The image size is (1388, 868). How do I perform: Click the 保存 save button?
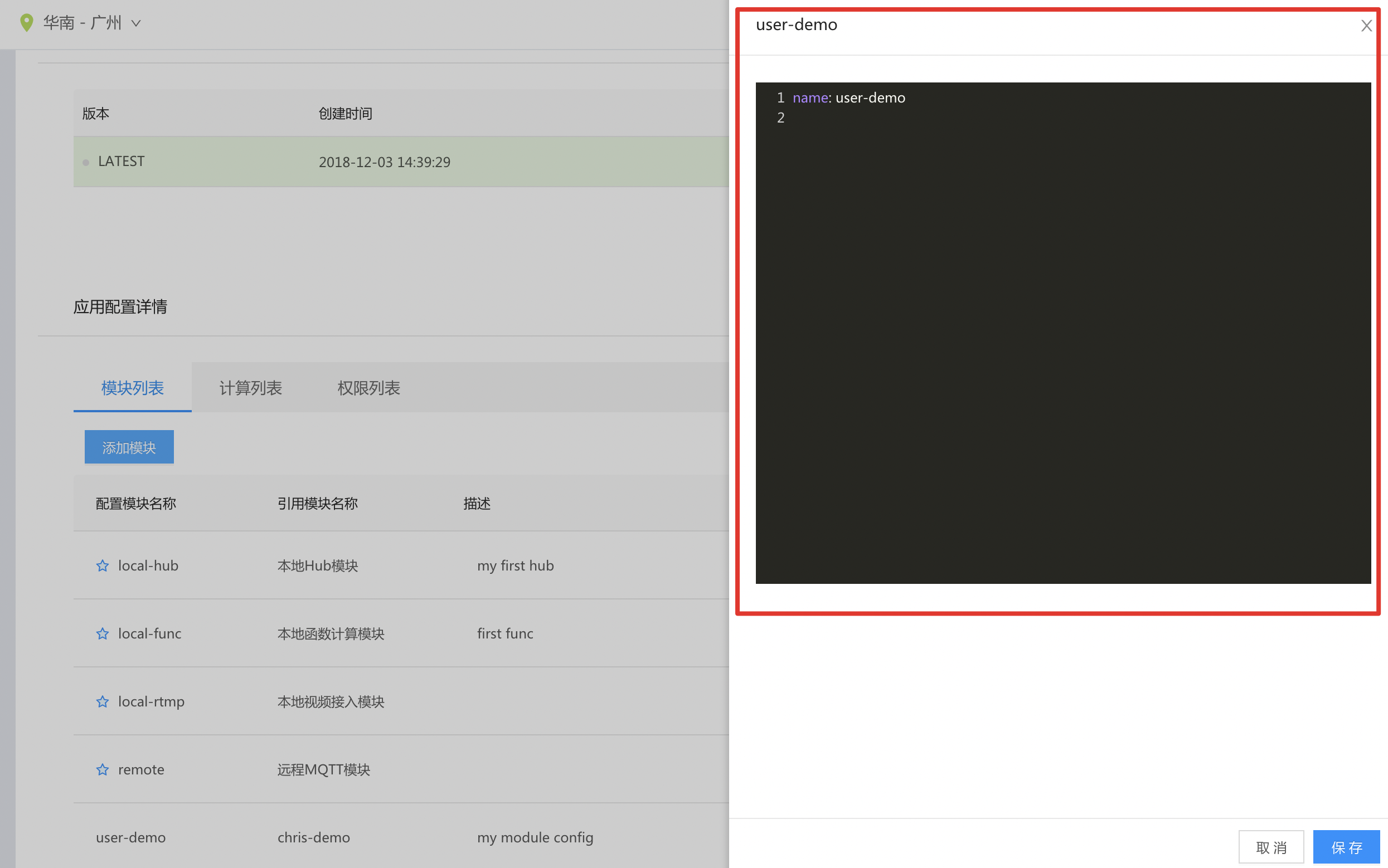tap(1346, 847)
